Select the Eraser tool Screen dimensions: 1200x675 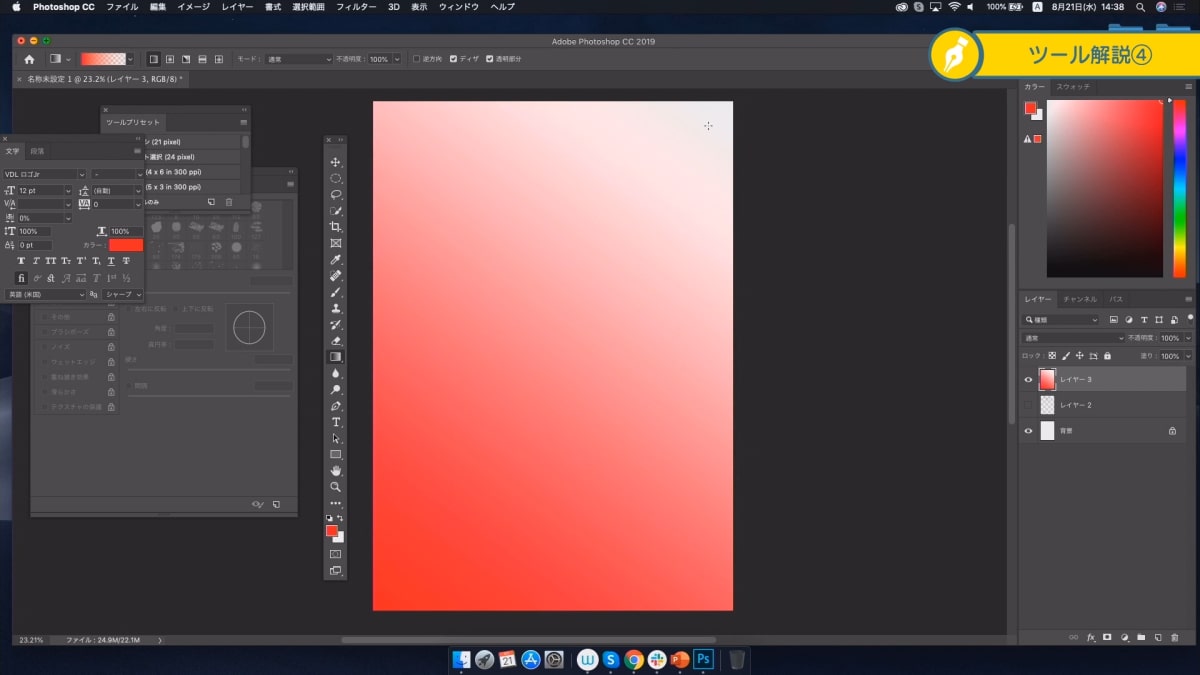pyautogui.click(x=336, y=341)
